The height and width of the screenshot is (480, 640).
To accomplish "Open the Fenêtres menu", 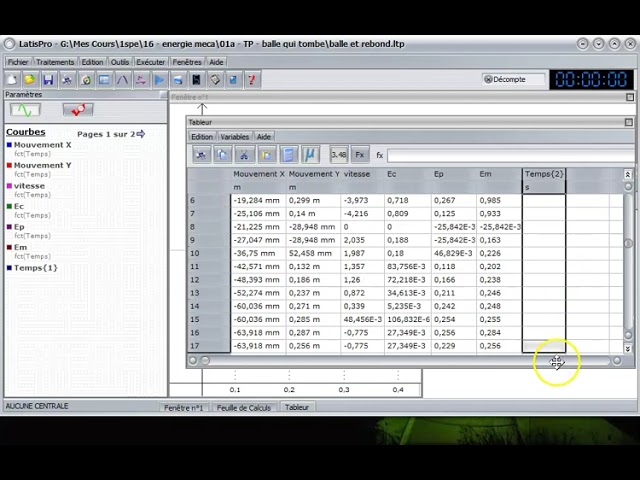I will 187,62.
